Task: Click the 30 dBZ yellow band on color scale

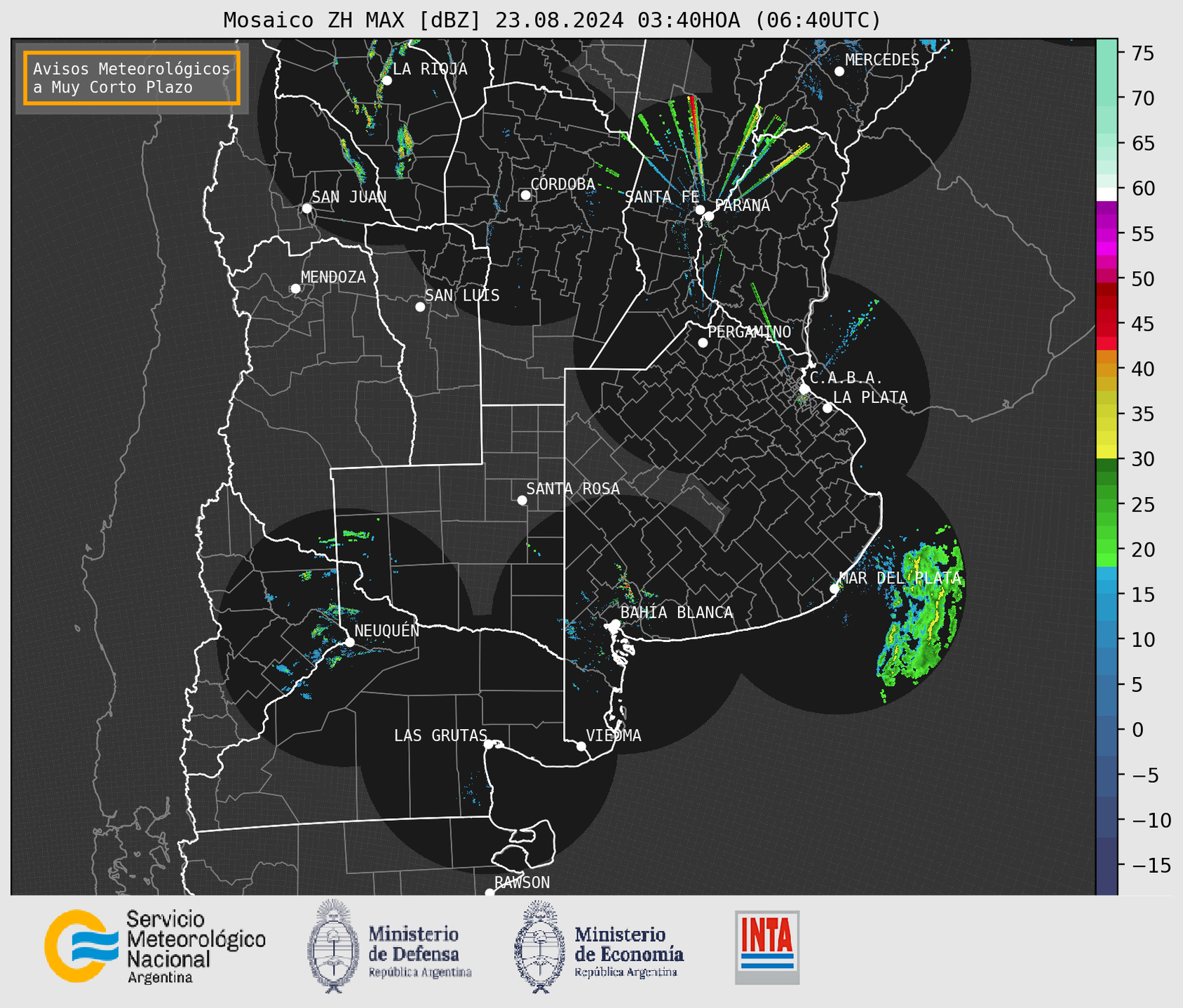Action: coord(1107,452)
